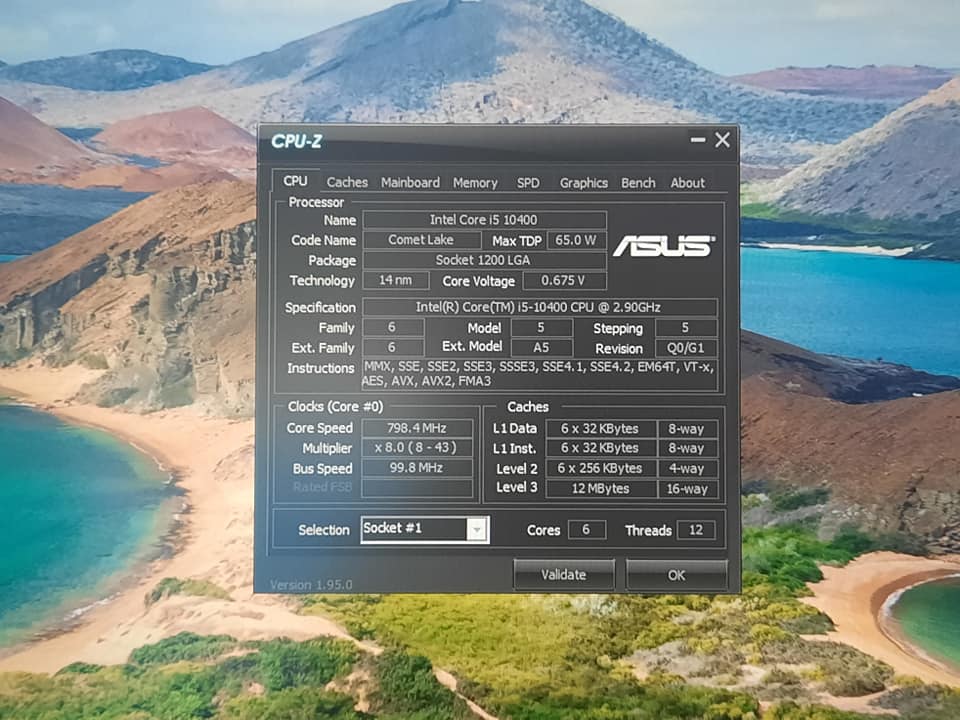Open the Graphics tab

[583, 183]
